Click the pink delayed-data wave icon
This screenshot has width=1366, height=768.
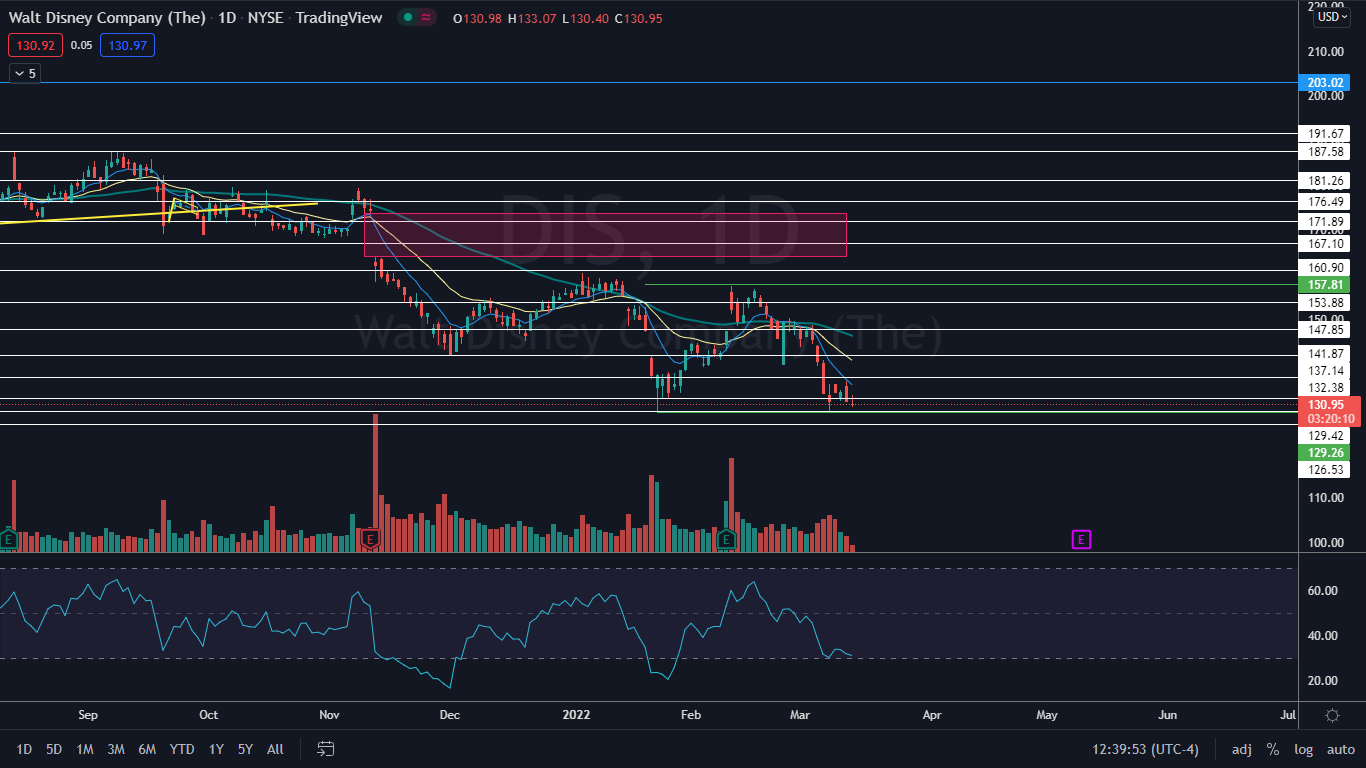426,18
